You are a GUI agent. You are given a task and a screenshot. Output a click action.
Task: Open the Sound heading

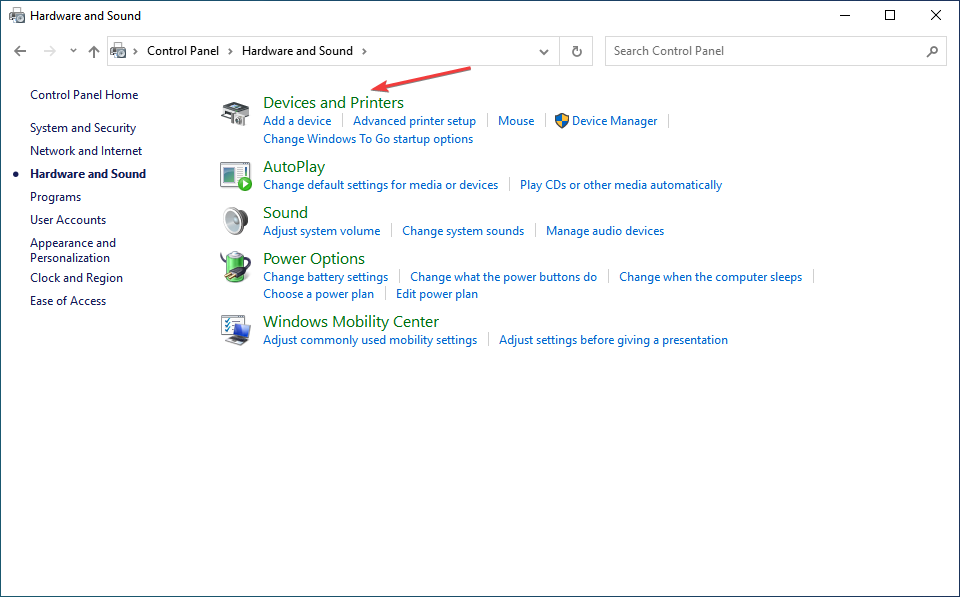point(285,212)
